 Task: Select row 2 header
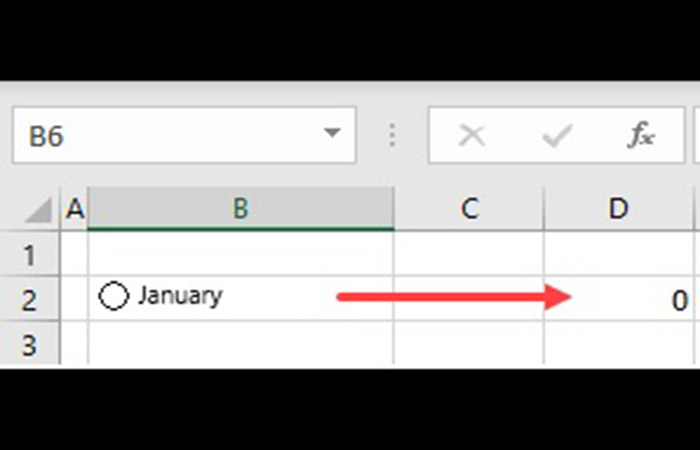(30, 298)
